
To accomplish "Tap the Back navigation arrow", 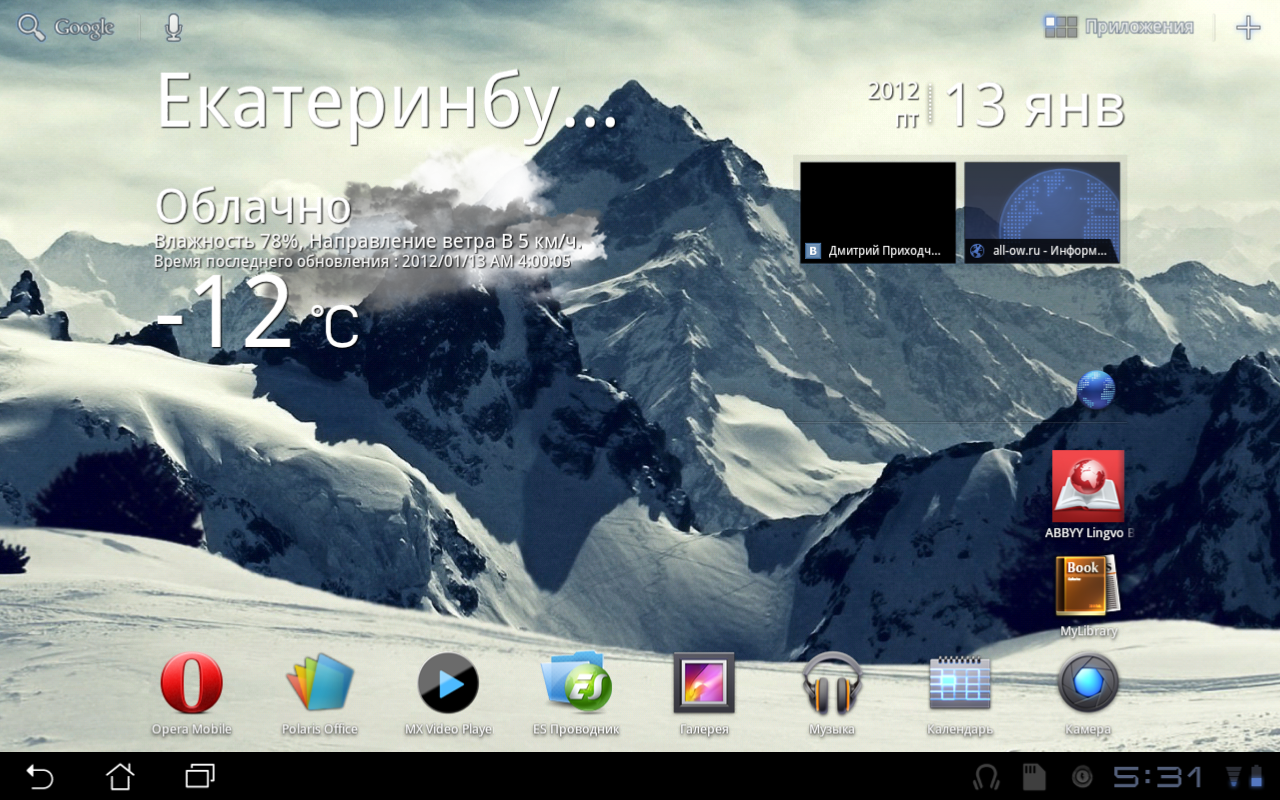I will pyautogui.click(x=40, y=776).
